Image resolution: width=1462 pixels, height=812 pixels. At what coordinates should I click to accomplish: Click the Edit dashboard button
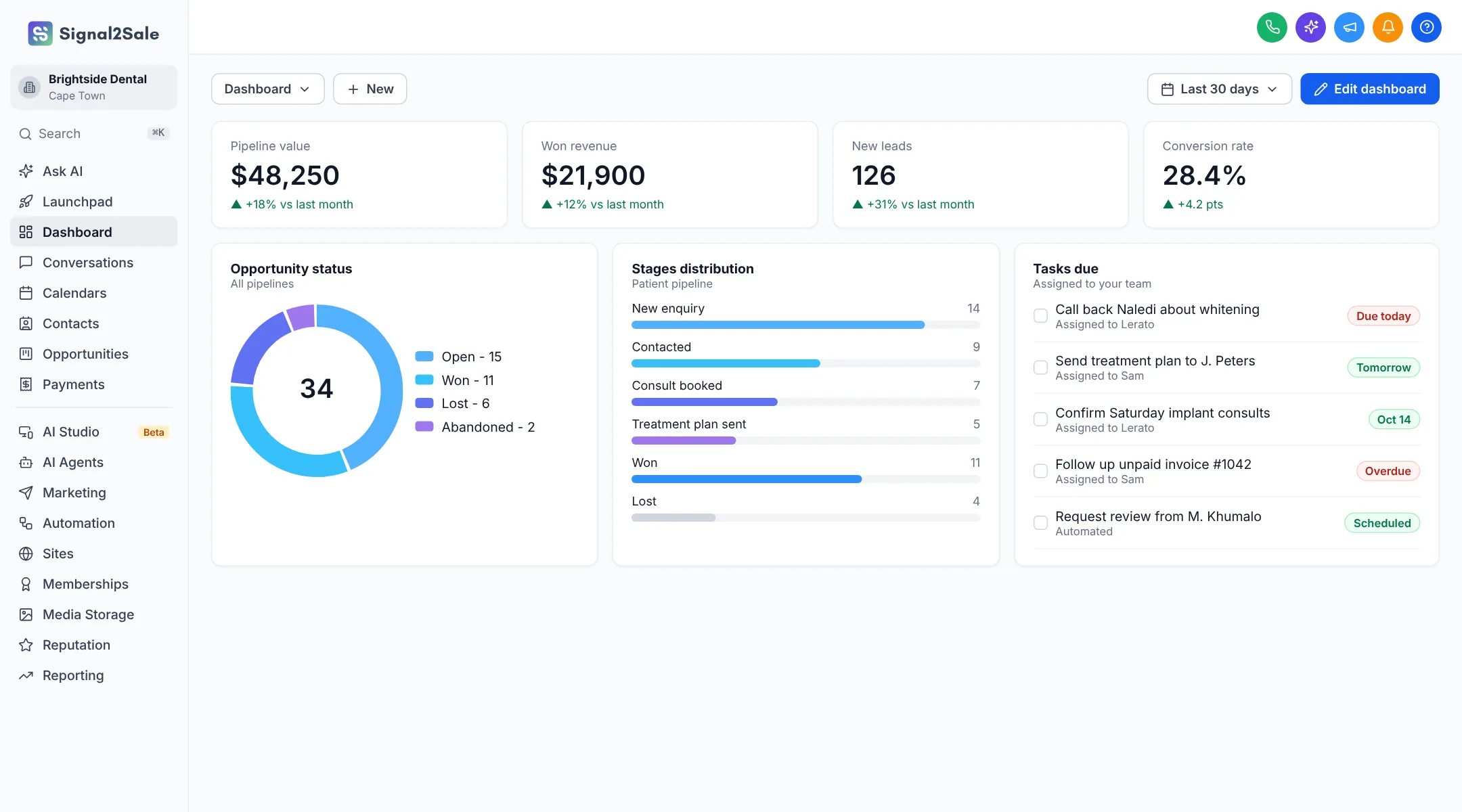pyautogui.click(x=1369, y=89)
